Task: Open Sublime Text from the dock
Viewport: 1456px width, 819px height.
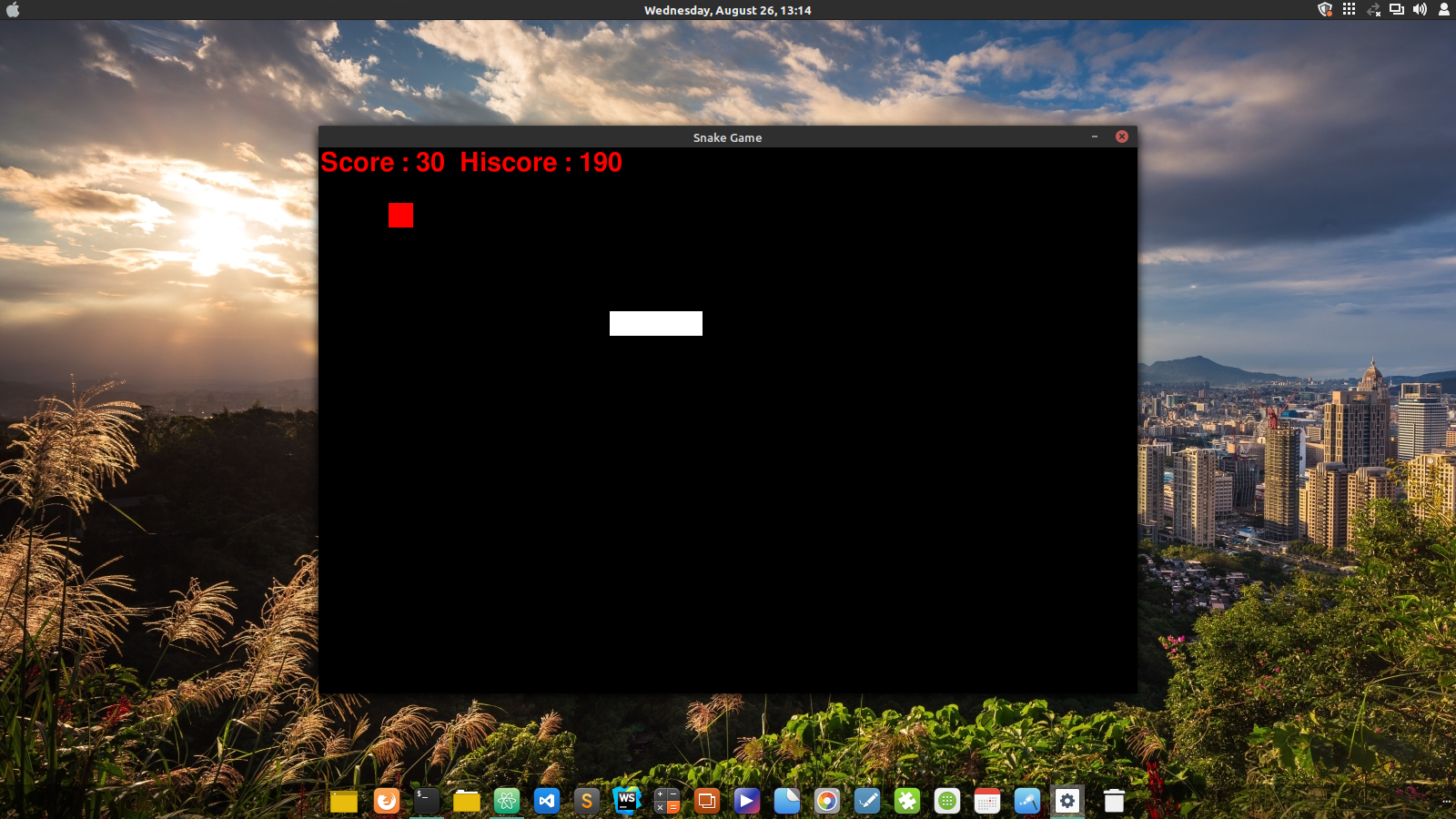Action: tap(585, 802)
